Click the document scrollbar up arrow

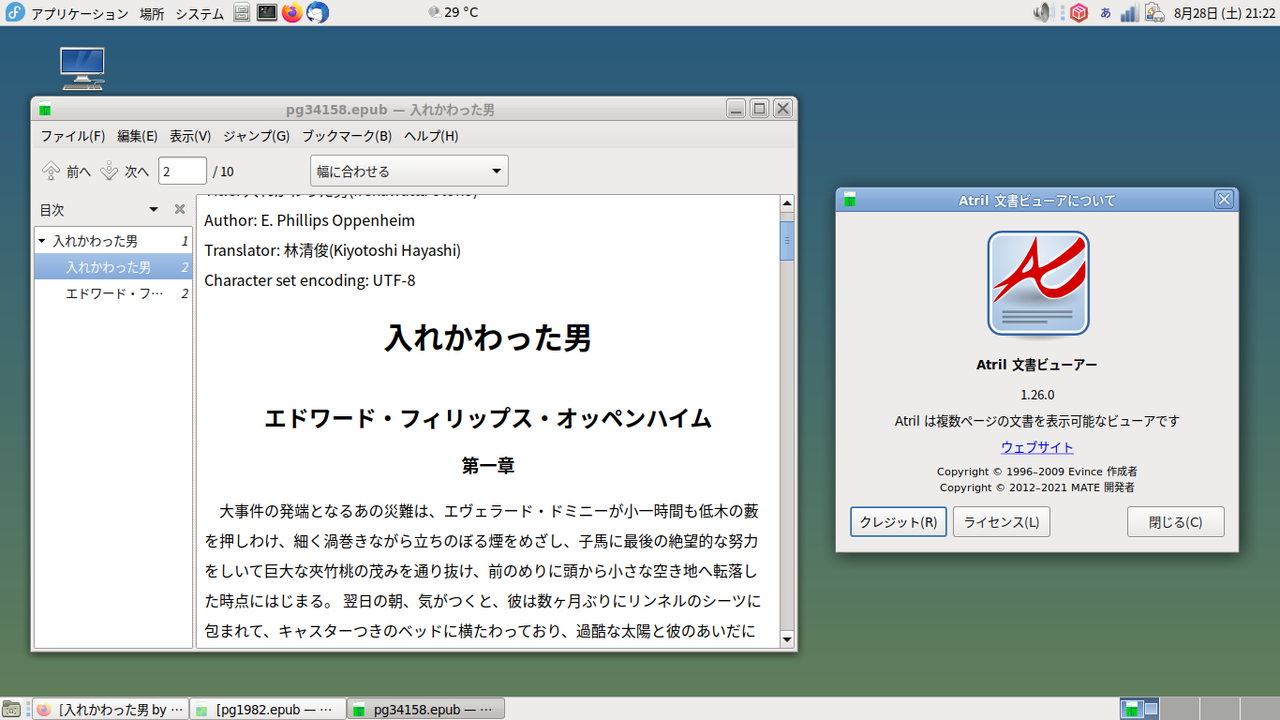point(787,203)
